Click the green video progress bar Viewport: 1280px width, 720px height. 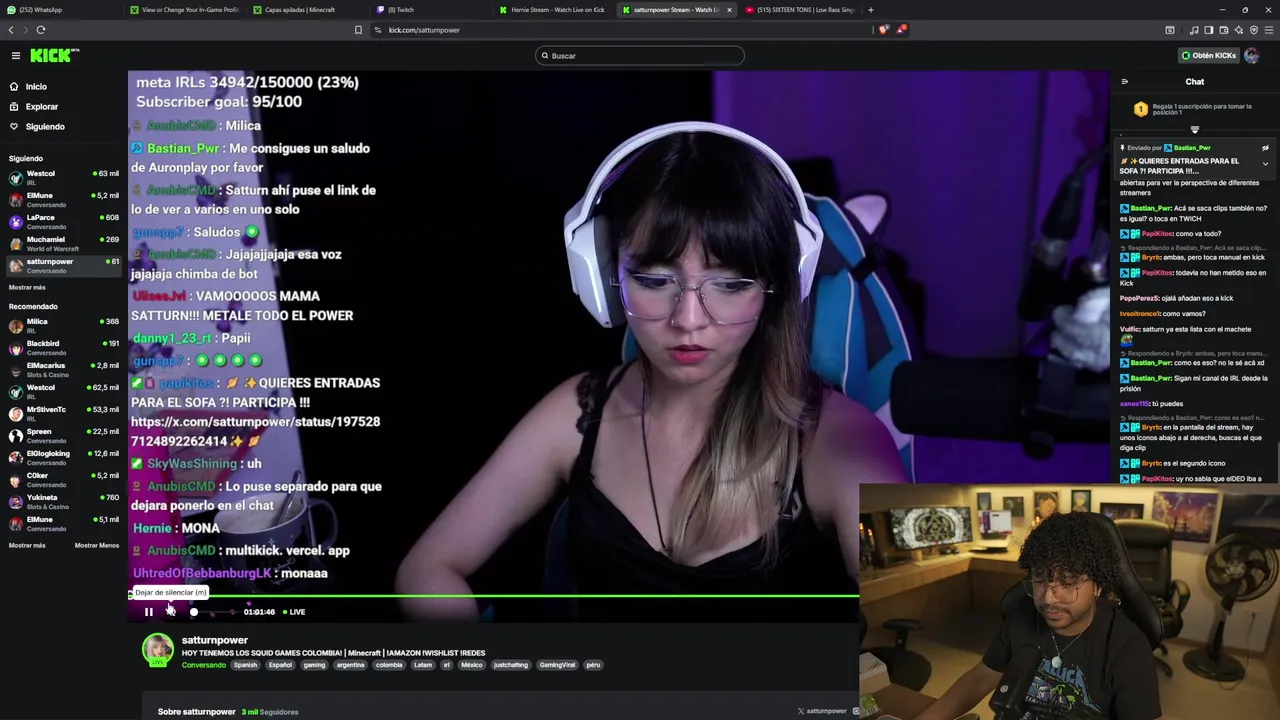pos(494,596)
